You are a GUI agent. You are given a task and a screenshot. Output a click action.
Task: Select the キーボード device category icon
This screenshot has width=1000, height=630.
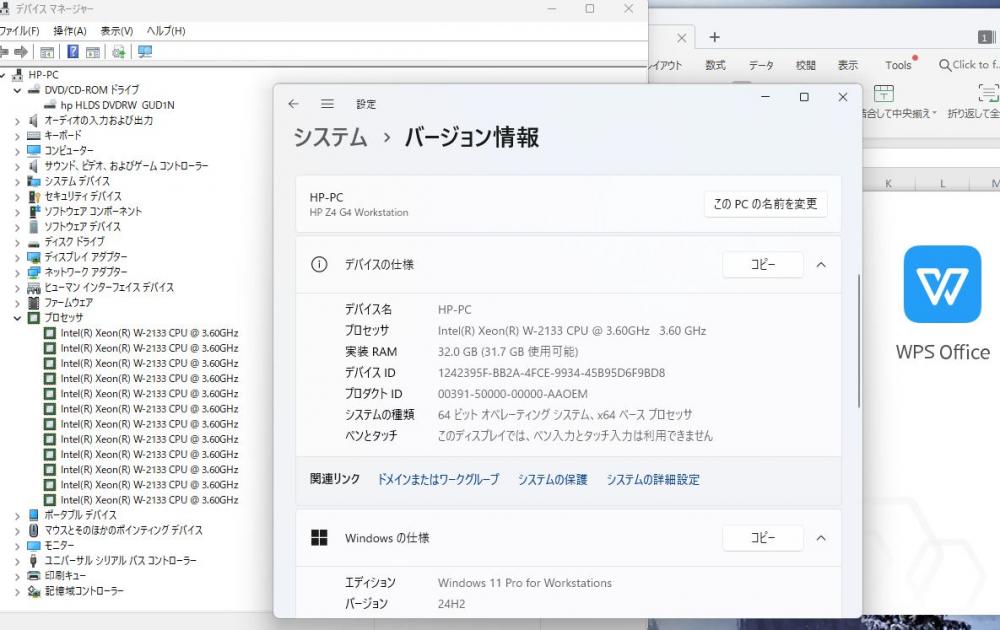[34, 136]
